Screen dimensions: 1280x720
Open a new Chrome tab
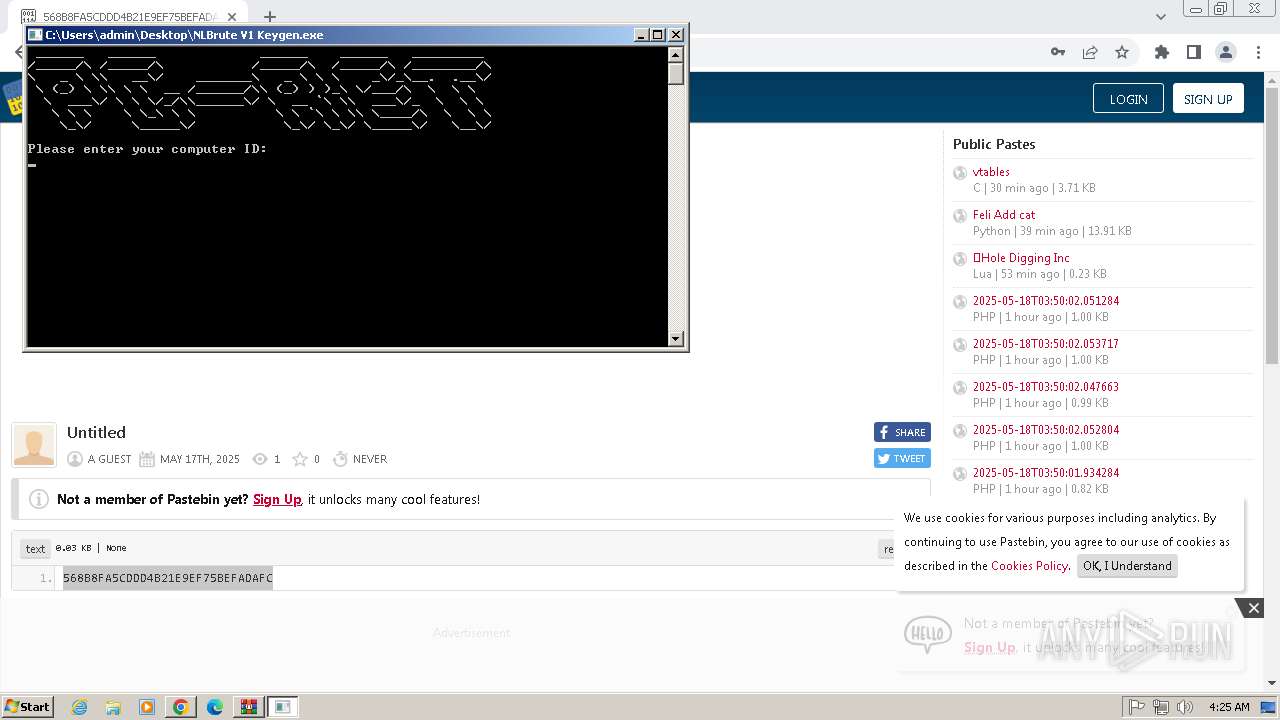pyautogui.click(x=270, y=16)
